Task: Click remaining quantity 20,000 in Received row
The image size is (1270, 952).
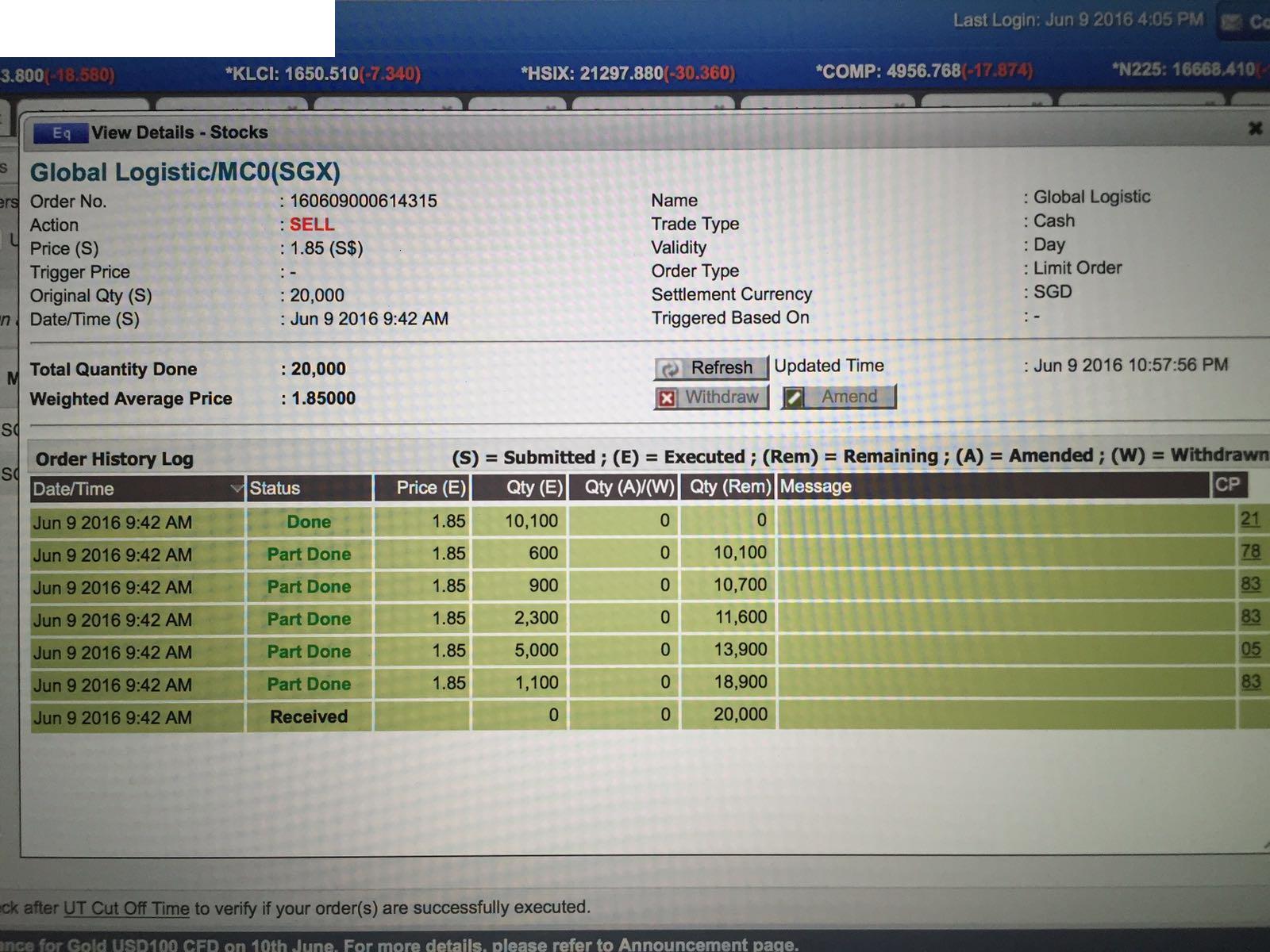Action: pos(740,715)
